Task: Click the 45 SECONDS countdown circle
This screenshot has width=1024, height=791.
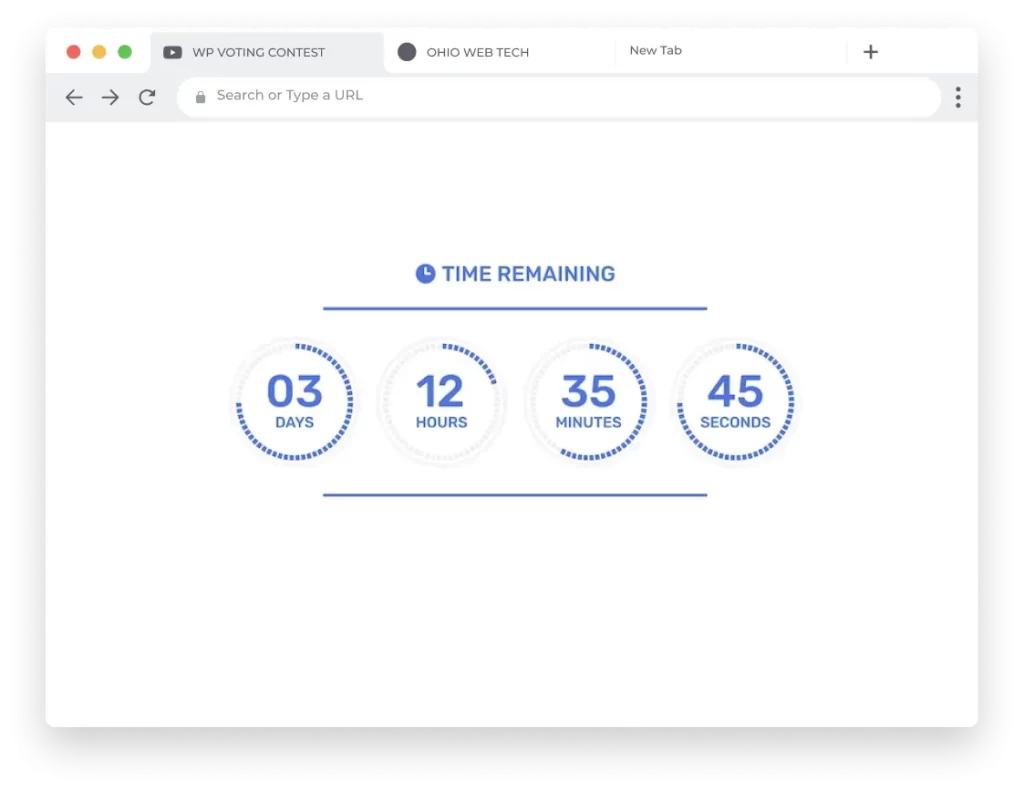Action: [735, 402]
